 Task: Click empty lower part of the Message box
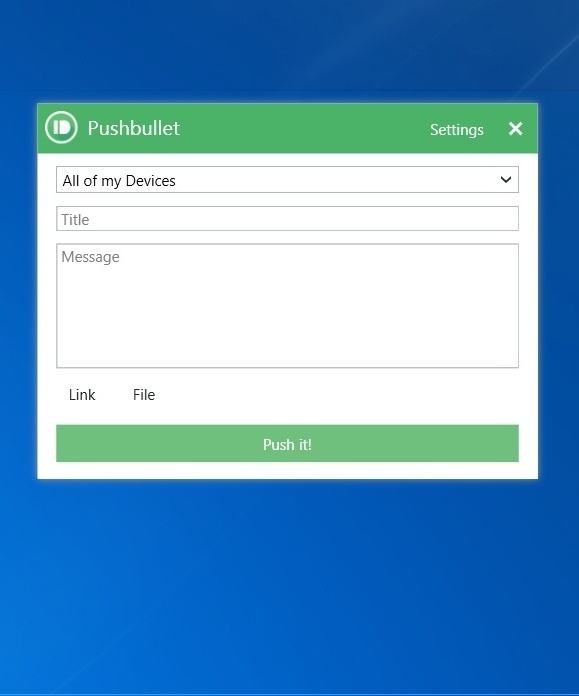pos(287,337)
